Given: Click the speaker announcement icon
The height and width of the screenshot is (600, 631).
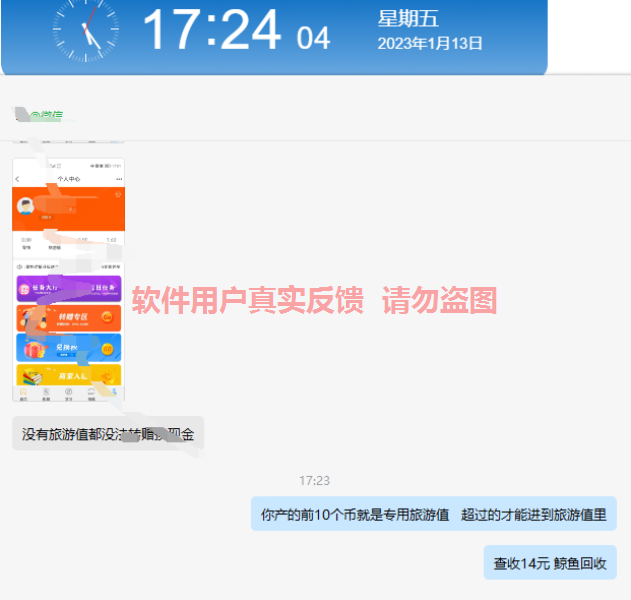Looking at the screenshot, I should pos(20,267).
